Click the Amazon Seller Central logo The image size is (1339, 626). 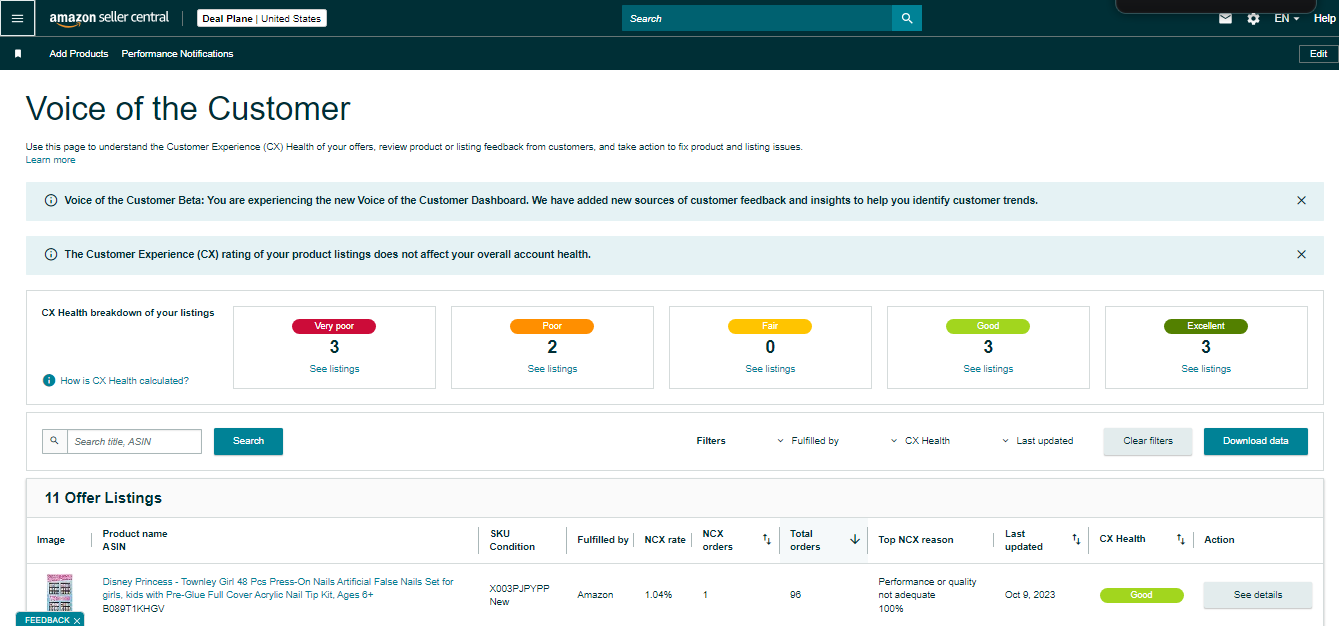coord(109,18)
